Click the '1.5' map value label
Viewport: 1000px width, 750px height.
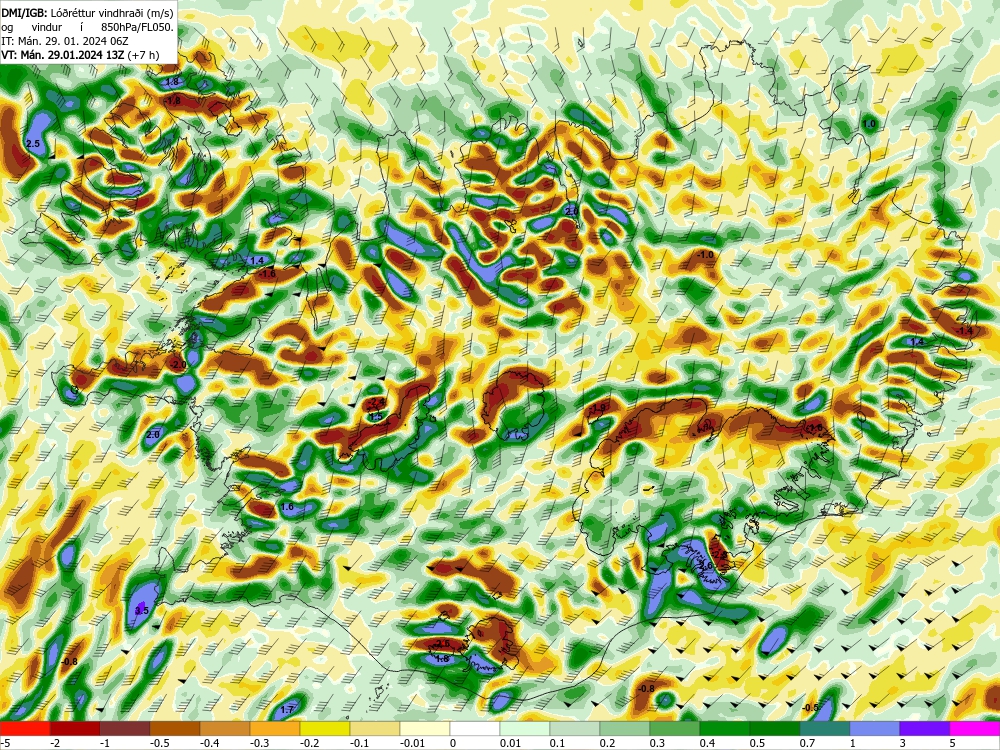pyautogui.click(x=376, y=416)
